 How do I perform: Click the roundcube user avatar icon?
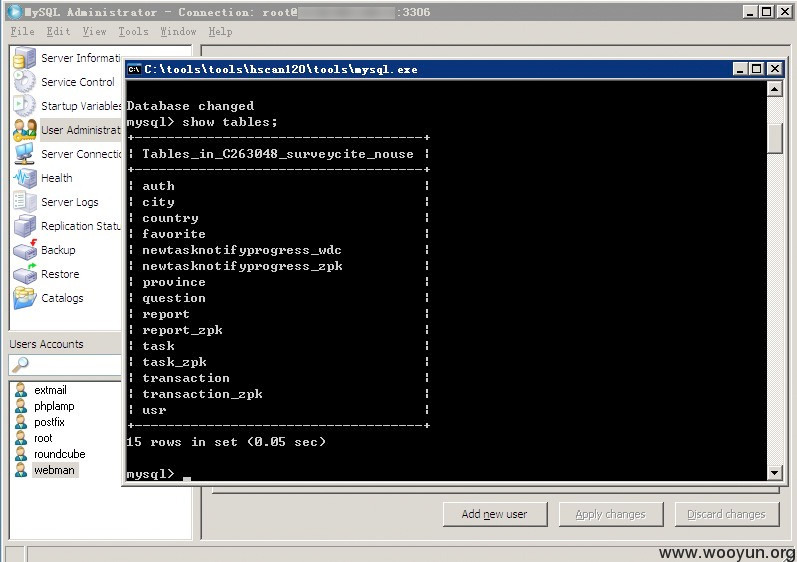coord(21,454)
